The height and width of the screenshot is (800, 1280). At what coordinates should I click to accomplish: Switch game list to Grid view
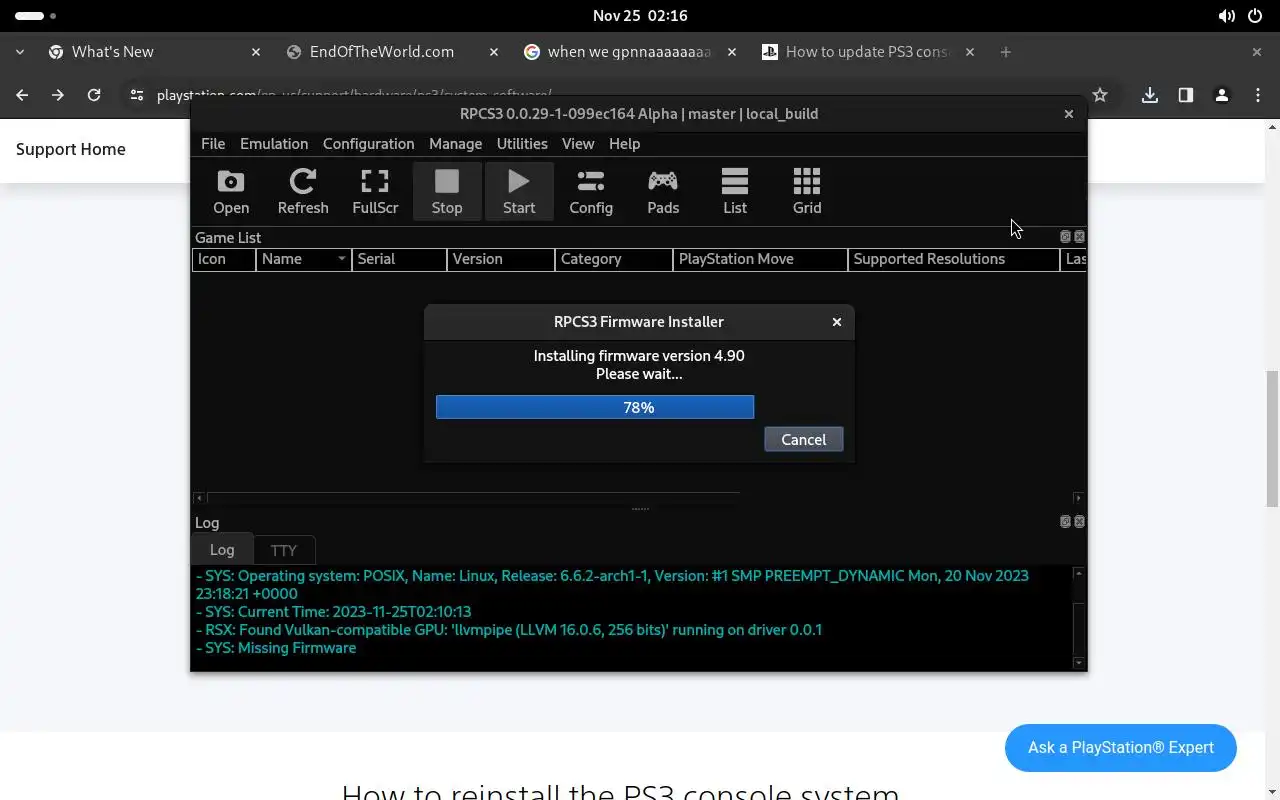click(x=807, y=192)
